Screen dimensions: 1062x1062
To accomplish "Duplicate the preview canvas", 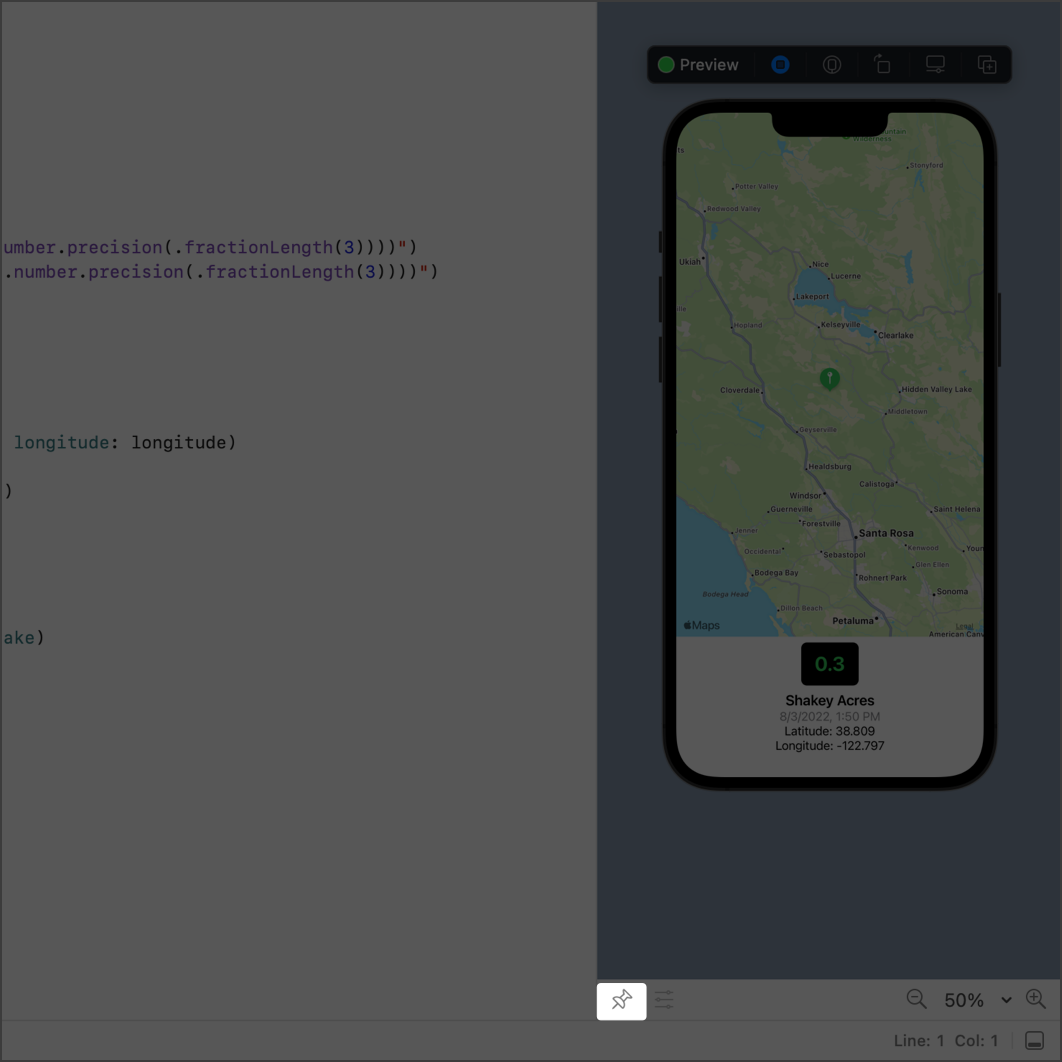I will coord(987,64).
